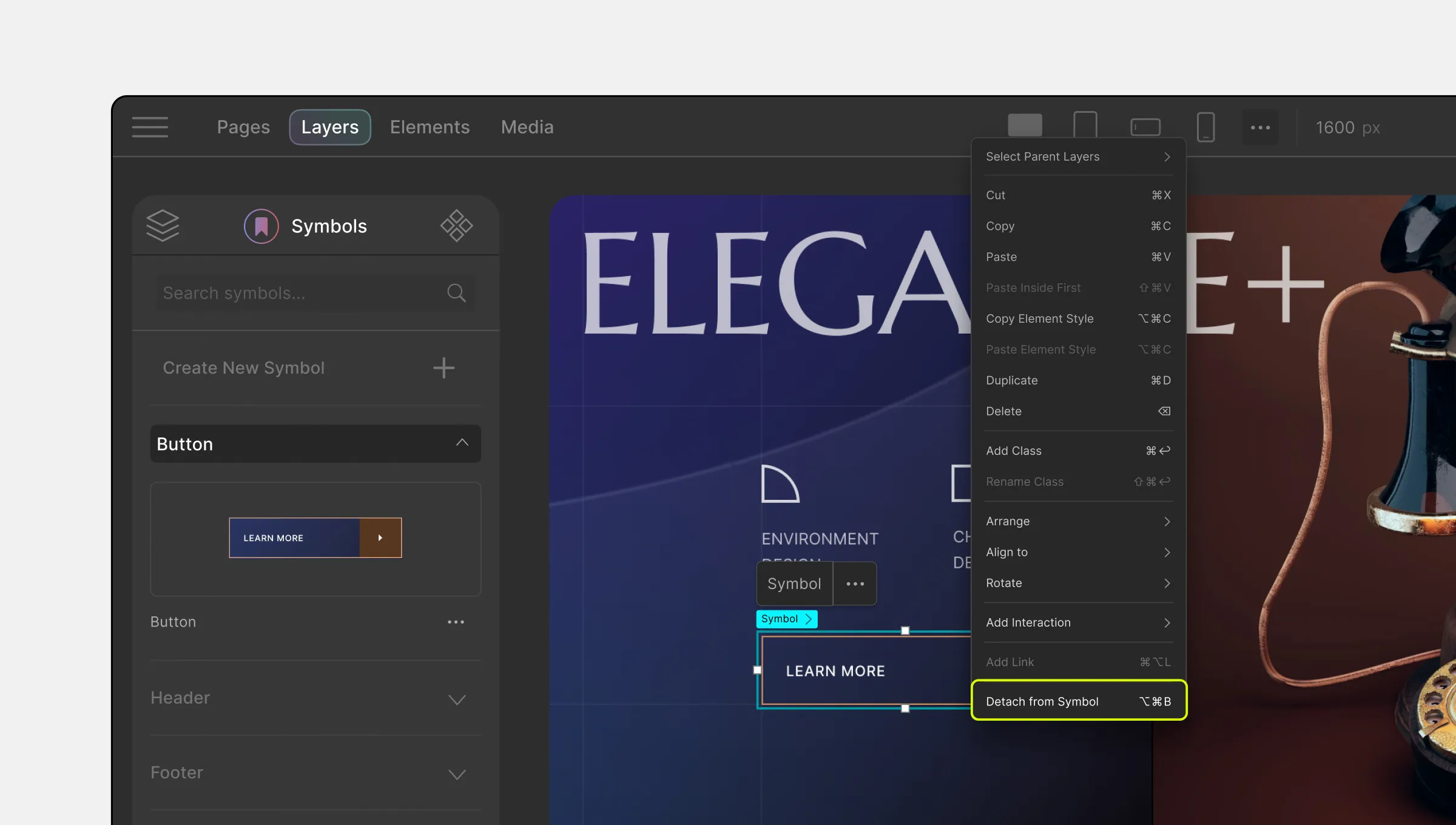Choose Detach from Symbol
This screenshot has width=1456, height=825.
[x=1078, y=701]
